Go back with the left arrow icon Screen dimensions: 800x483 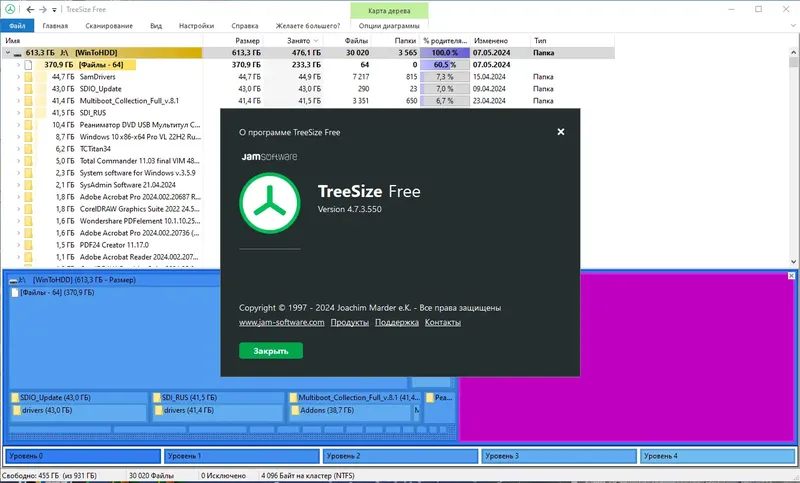click(x=30, y=9)
